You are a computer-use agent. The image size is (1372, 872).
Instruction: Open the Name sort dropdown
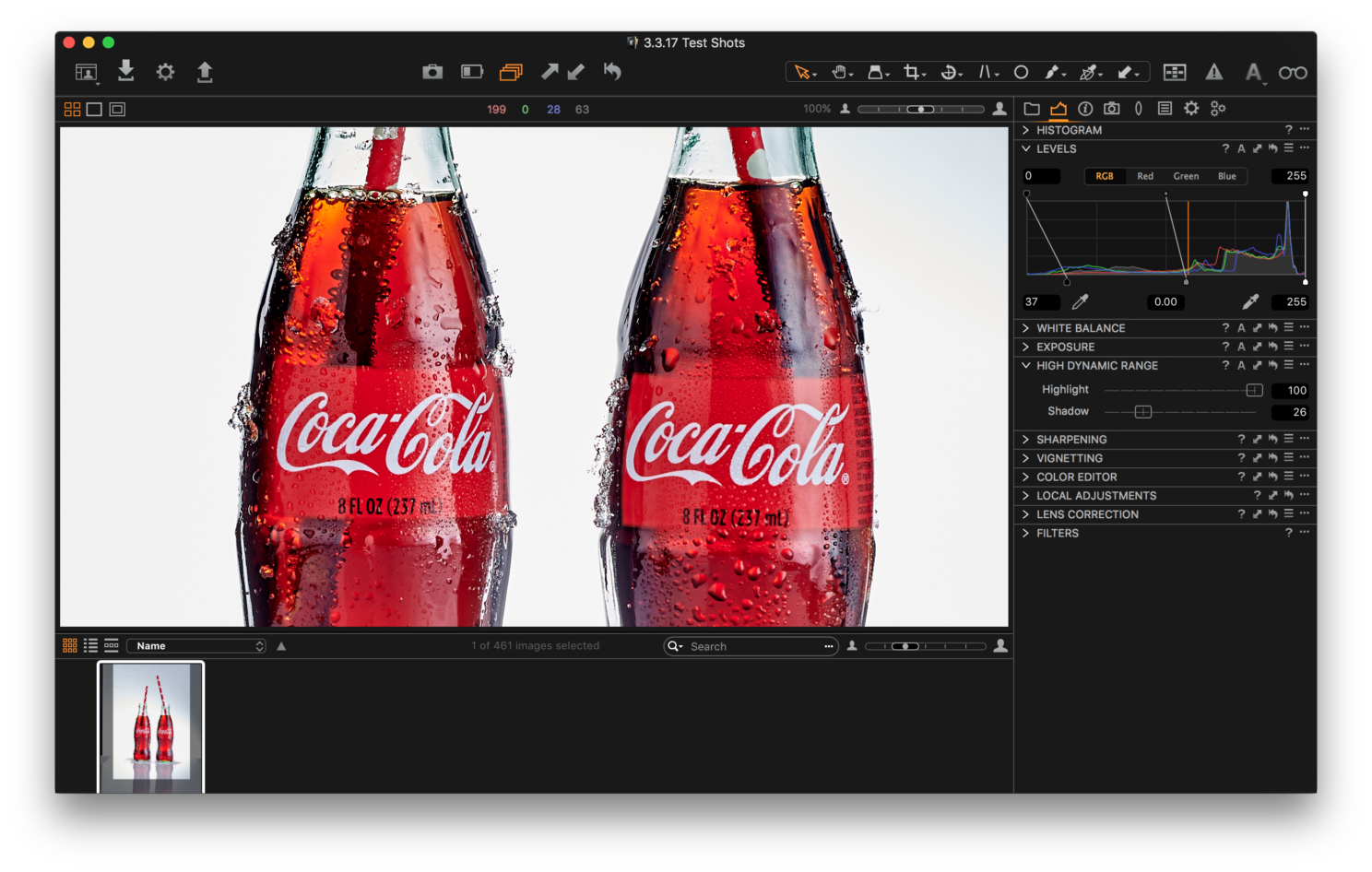point(195,645)
